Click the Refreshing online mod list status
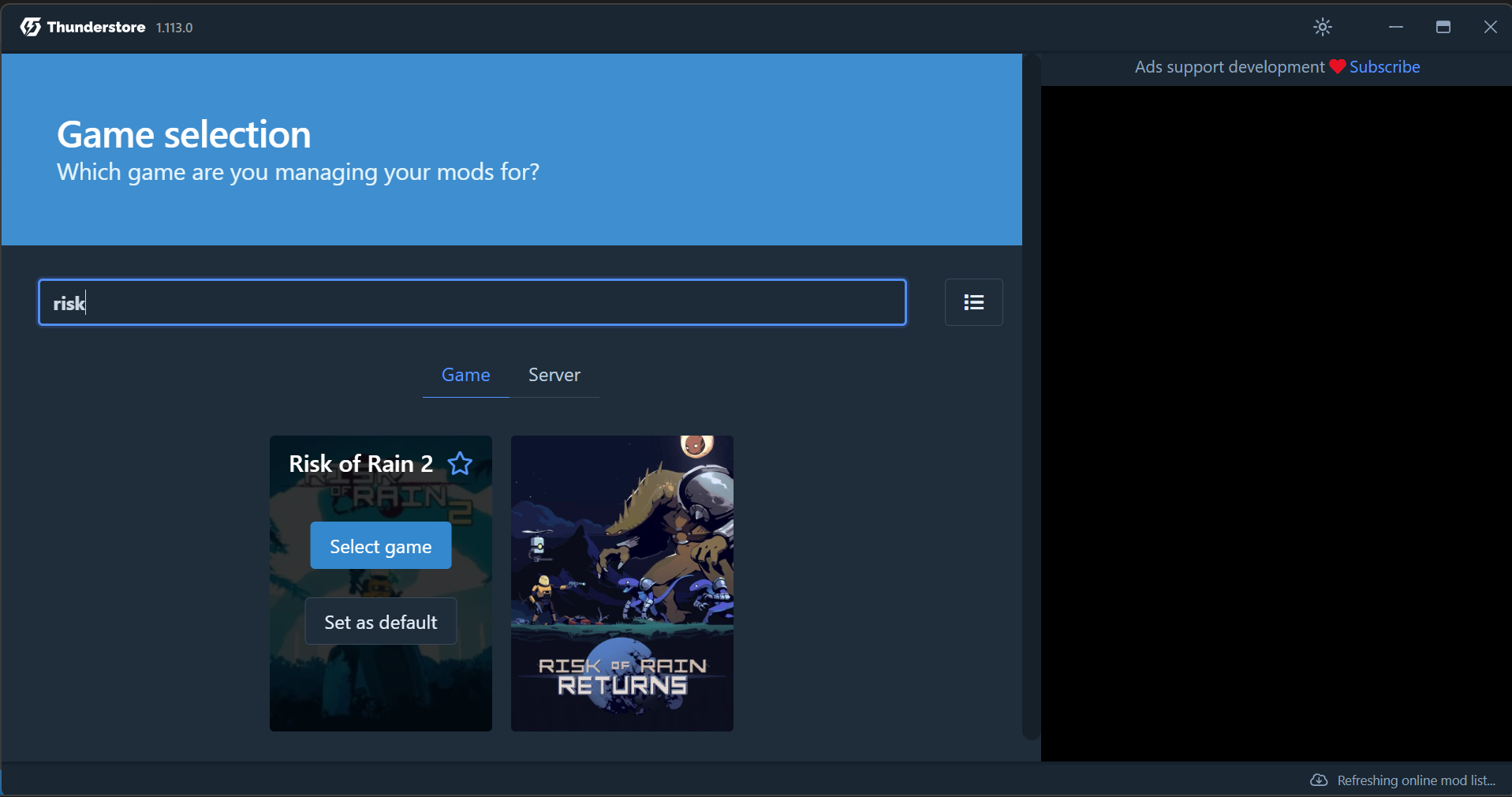The image size is (1512, 797). coord(1417,780)
